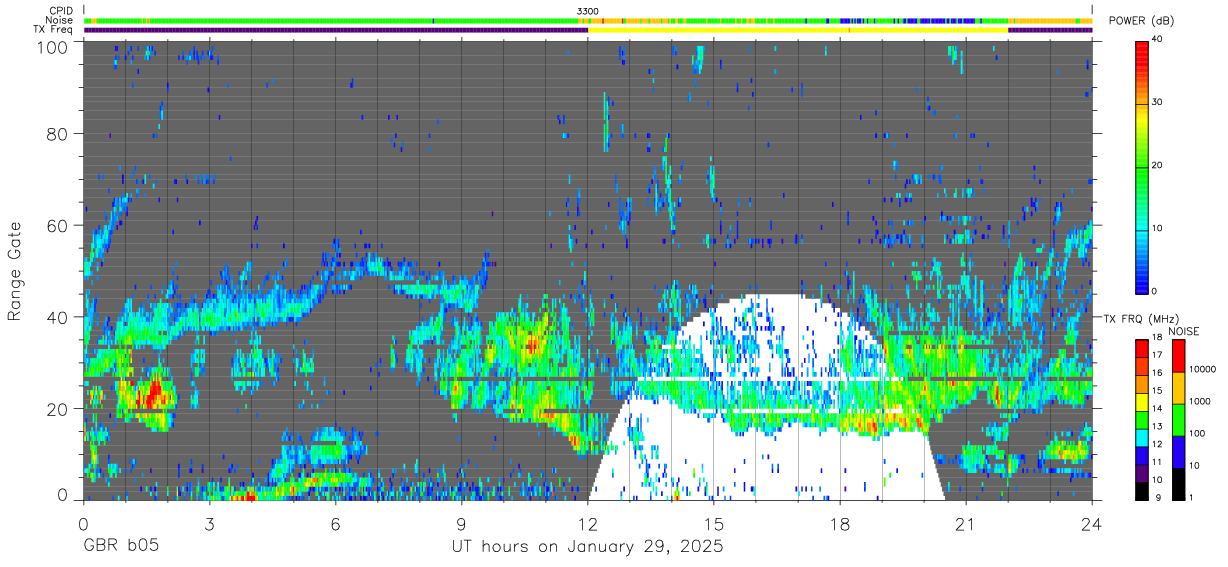Screen dimensions: 1228x567
Task: Click the power colorbar gradient
Action: (x=1142, y=166)
